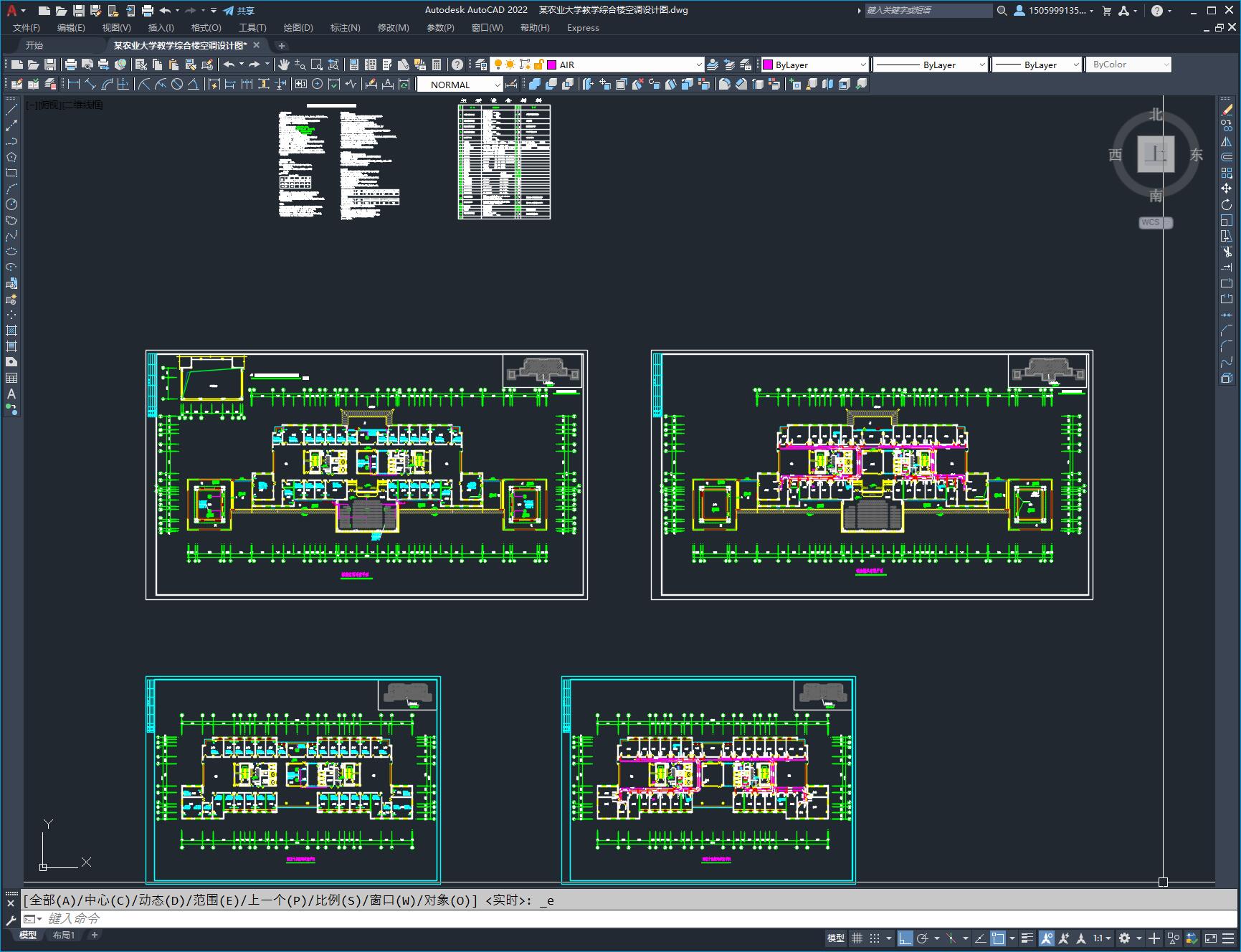Select the Hatch tool

[11, 330]
